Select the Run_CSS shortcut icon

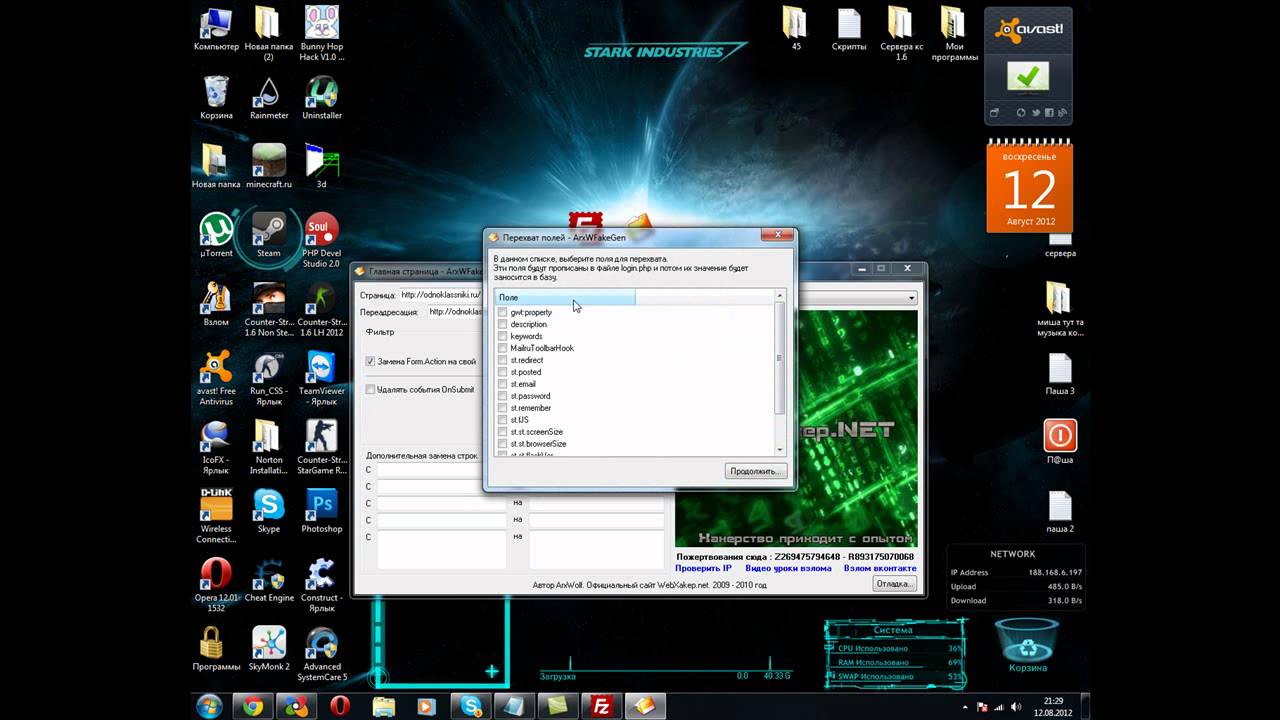point(269,378)
